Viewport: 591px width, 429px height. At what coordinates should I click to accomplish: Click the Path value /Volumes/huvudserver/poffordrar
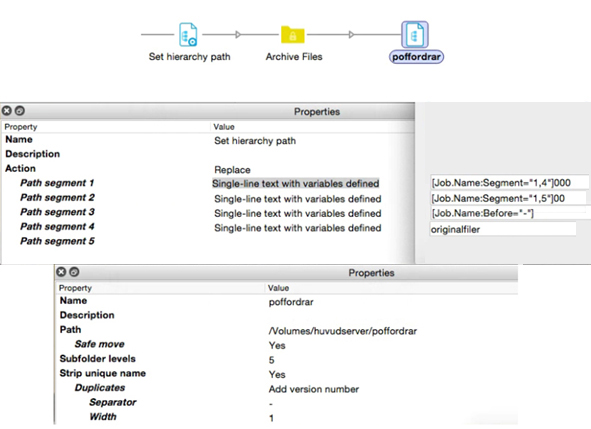click(x=343, y=331)
